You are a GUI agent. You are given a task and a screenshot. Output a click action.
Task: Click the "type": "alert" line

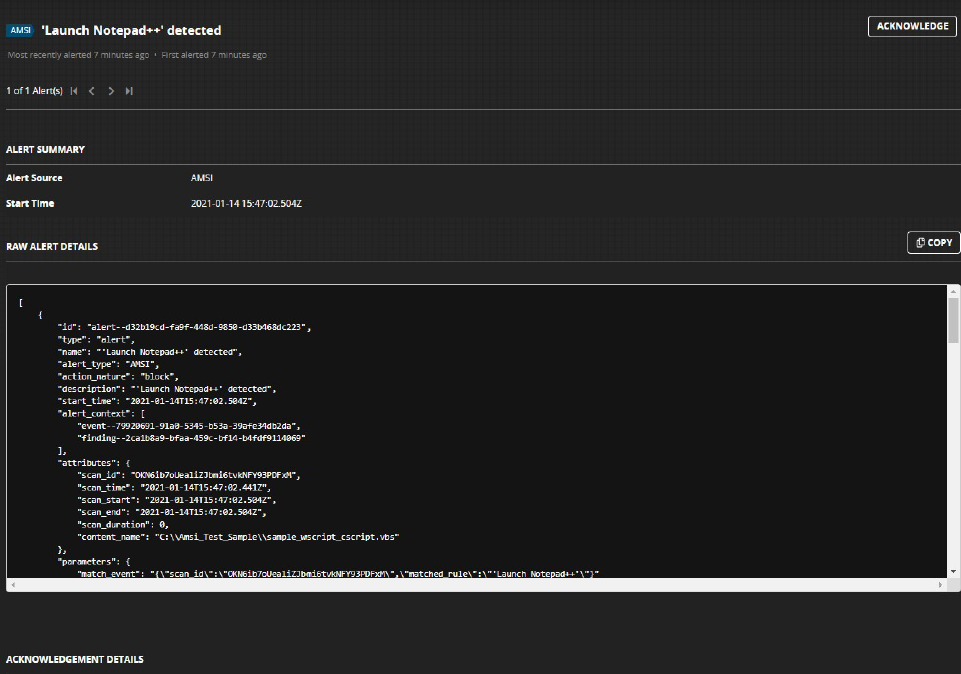click(96, 339)
